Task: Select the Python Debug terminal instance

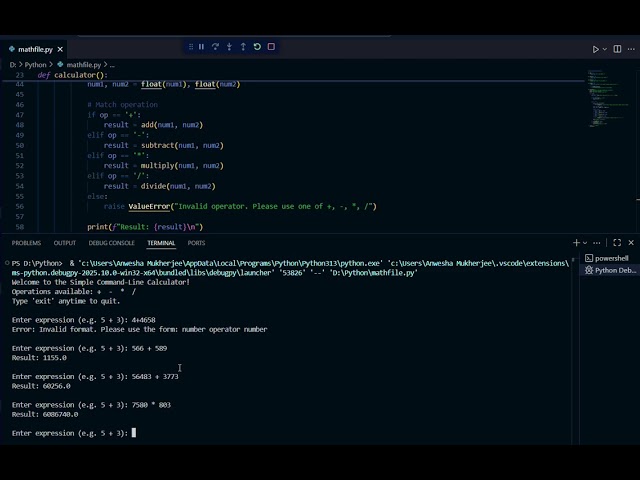Action: tap(611, 271)
